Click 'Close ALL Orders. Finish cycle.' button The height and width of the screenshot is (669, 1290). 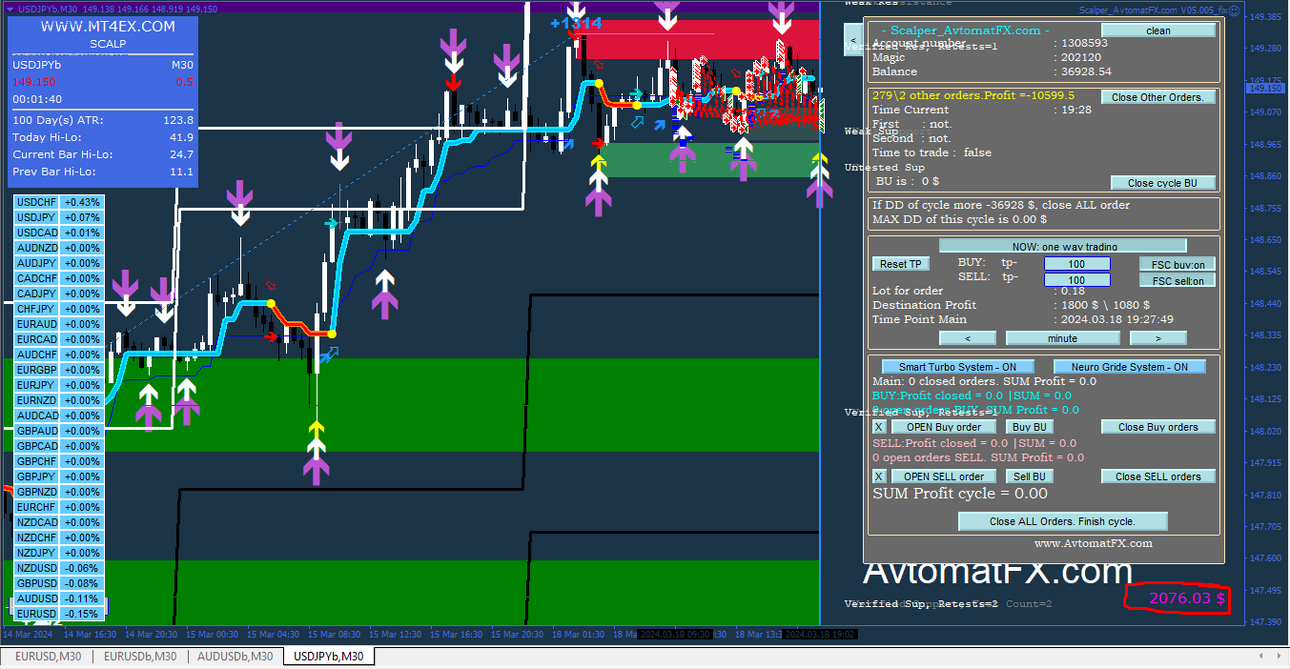tap(1062, 521)
